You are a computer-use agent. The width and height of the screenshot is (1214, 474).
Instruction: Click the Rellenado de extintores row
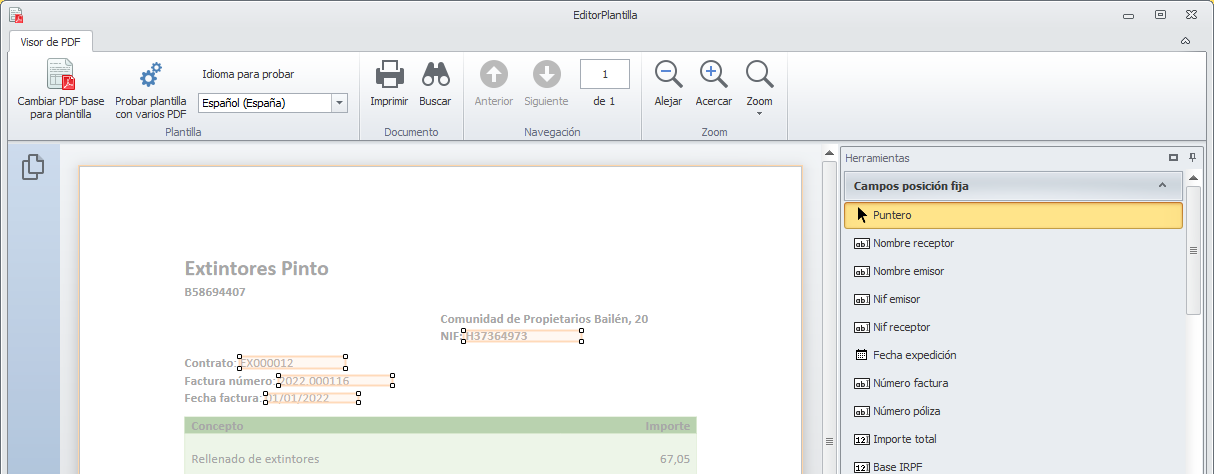click(255, 459)
